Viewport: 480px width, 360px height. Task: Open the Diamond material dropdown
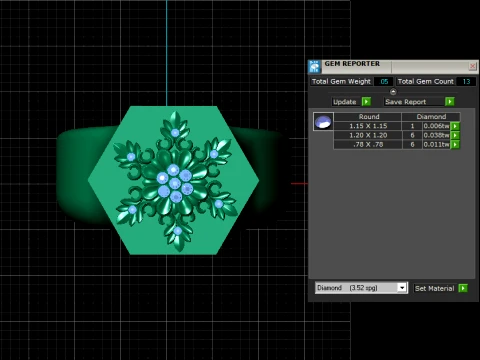(402, 288)
